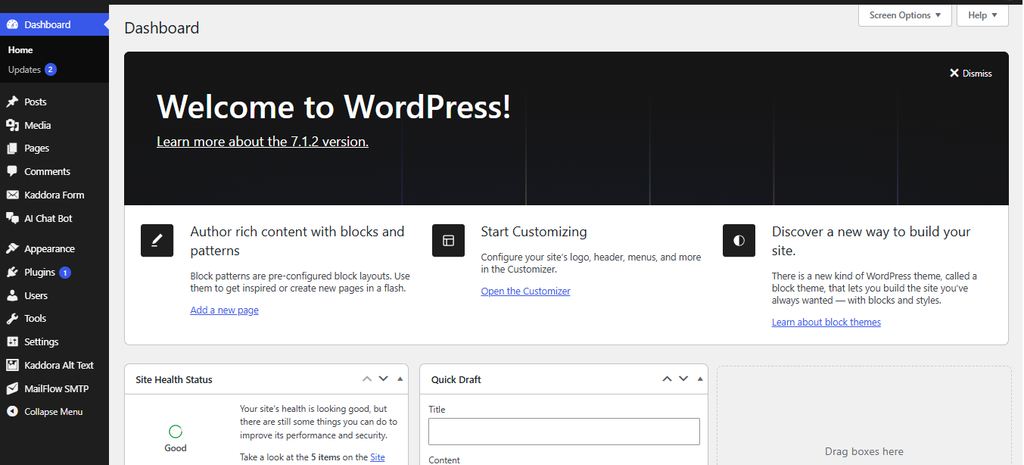Image resolution: width=1024 pixels, height=465 pixels.
Task: Click the Open the Customizer link
Action: click(526, 291)
